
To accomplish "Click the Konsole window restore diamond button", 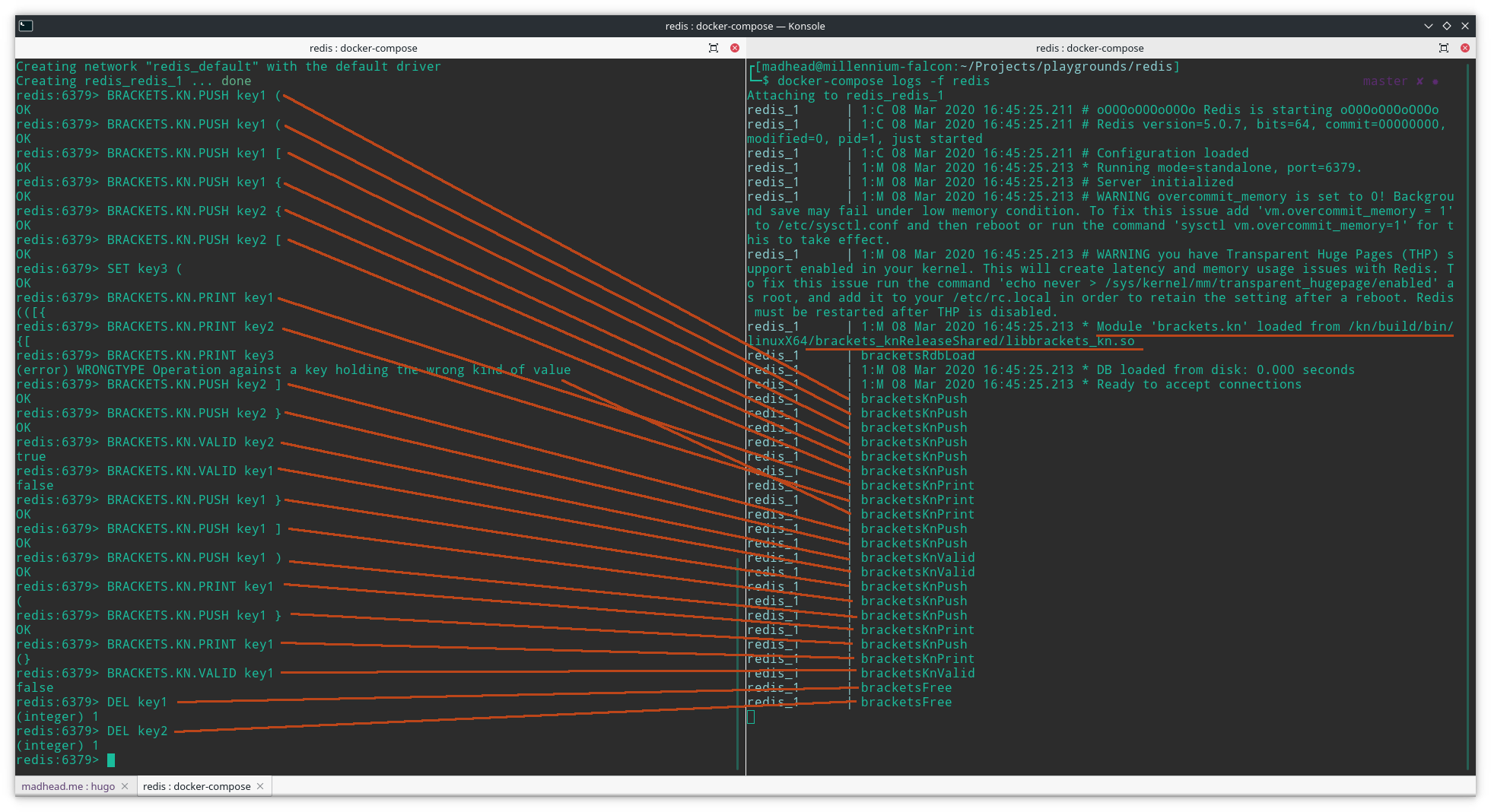I will pyautogui.click(x=1447, y=26).
